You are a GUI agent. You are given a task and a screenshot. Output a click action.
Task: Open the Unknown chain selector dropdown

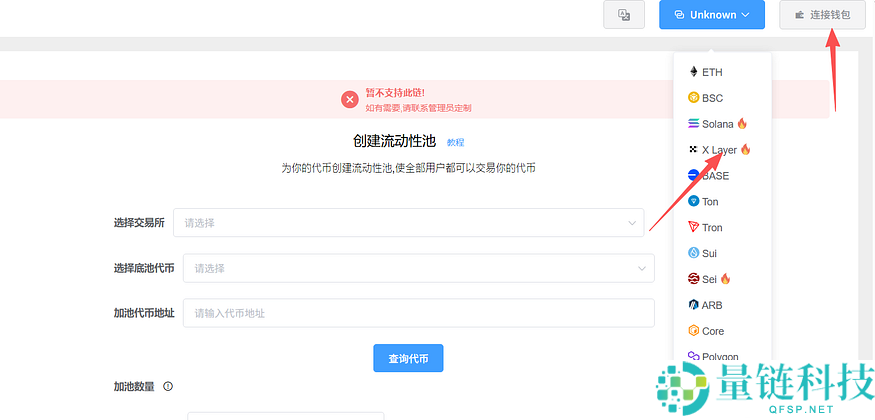pos(711,15)
